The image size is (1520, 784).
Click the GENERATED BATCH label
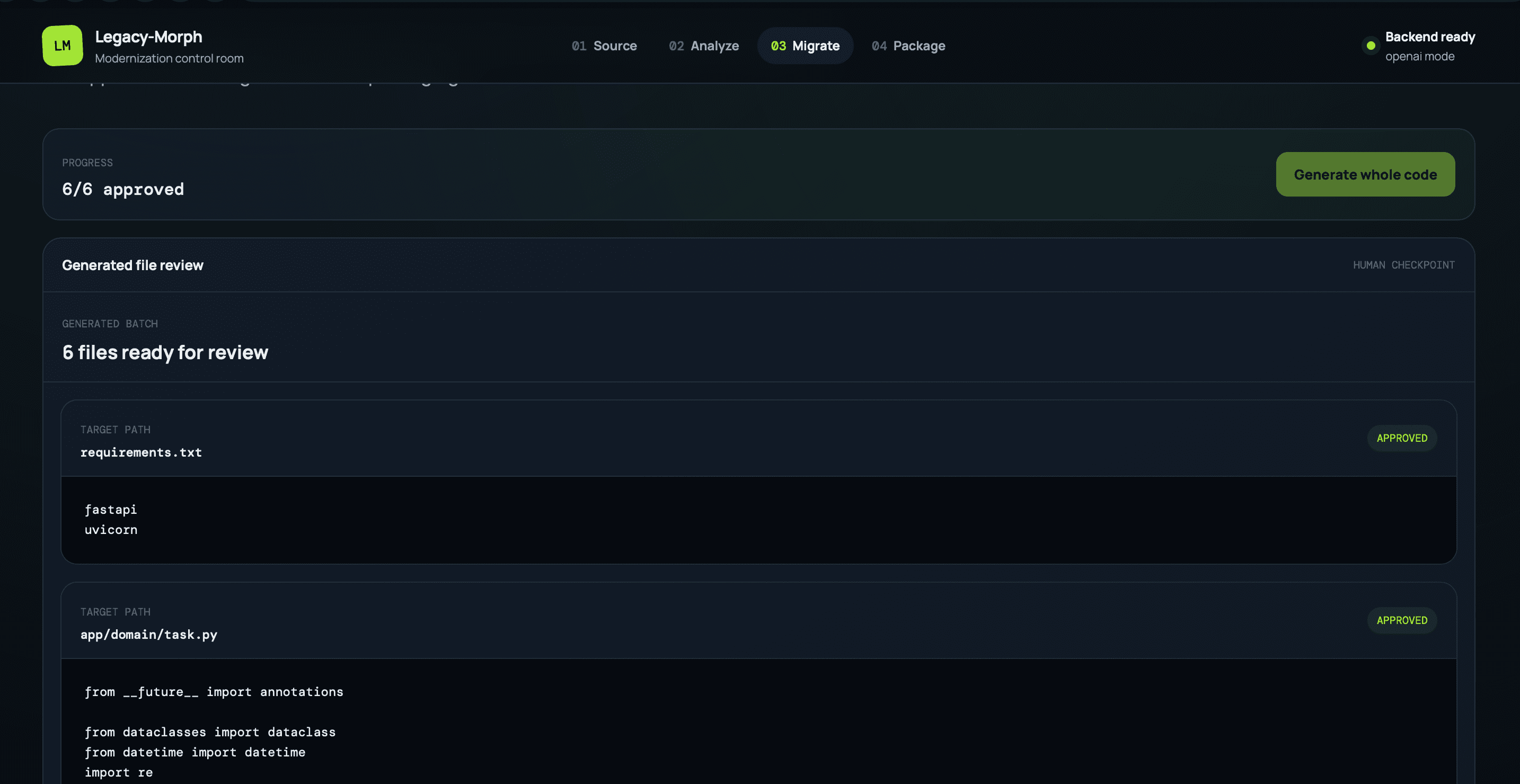click(x=110, y=324)
